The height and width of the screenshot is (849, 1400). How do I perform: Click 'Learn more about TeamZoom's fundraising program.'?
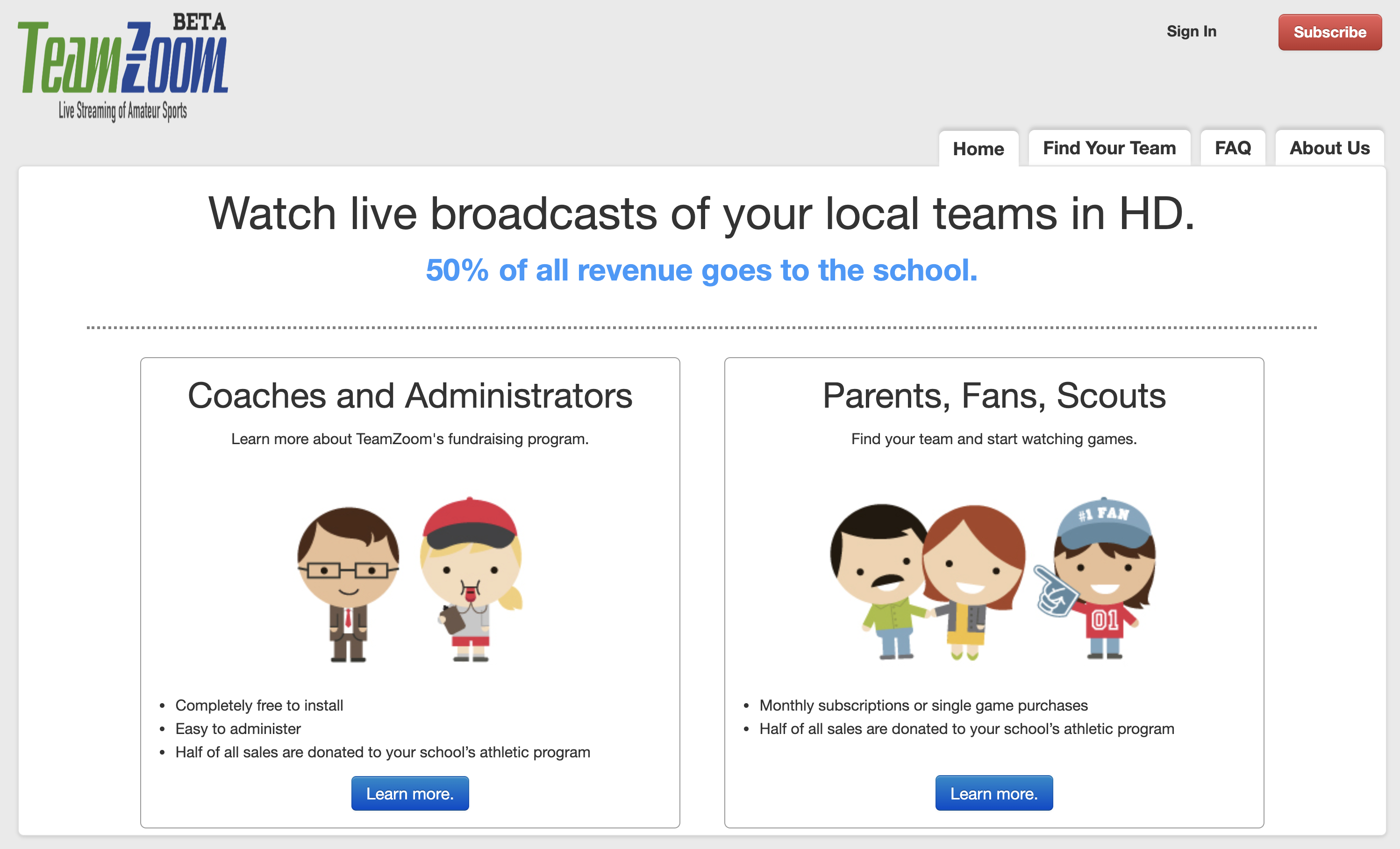(x=410, y=439)
